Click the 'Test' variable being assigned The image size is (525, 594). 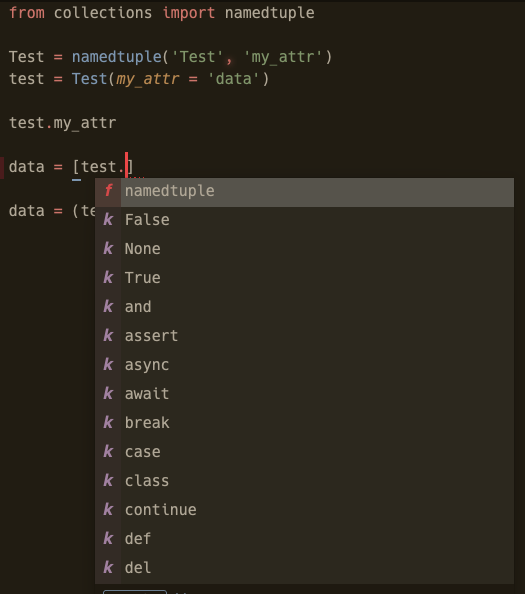coord(27,57)
